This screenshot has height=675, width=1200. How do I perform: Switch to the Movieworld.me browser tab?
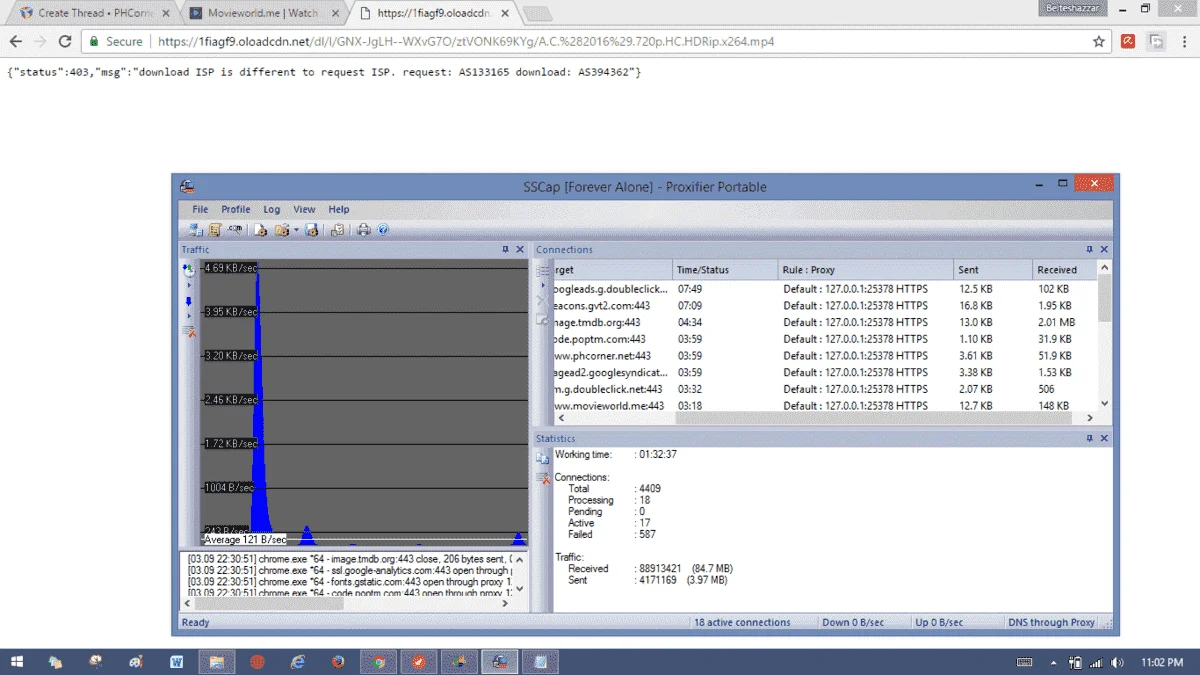click(264, 13)
